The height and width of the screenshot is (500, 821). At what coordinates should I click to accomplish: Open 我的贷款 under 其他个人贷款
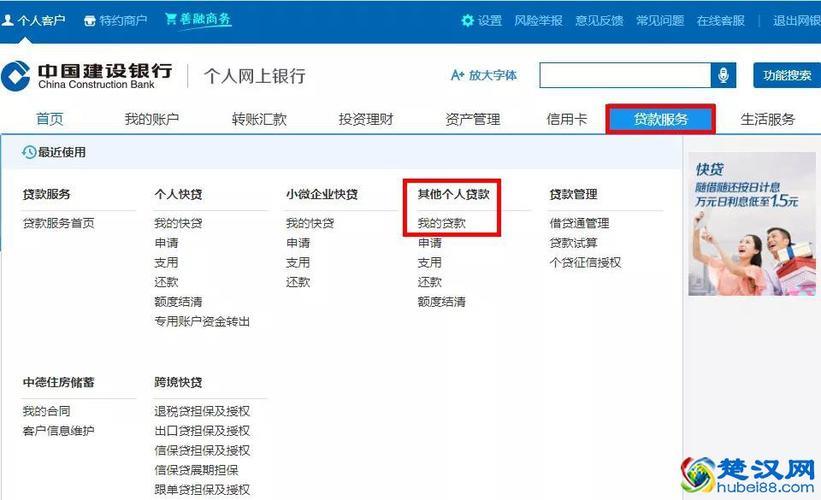441,223
